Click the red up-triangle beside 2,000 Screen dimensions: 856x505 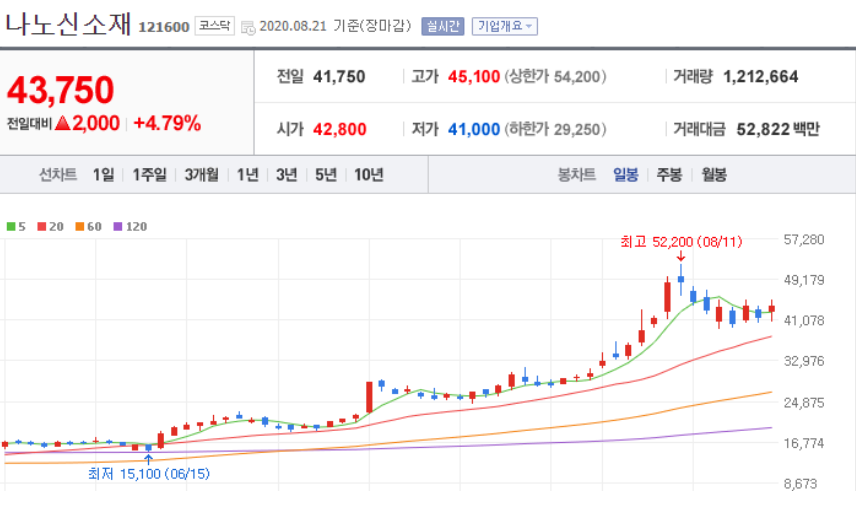click(x=63, y=123)
